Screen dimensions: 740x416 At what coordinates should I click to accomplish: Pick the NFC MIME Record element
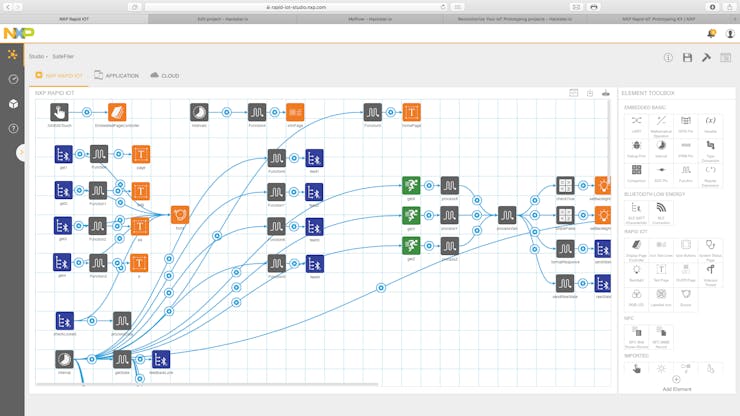pyautogui.click(x=661, y=337)
